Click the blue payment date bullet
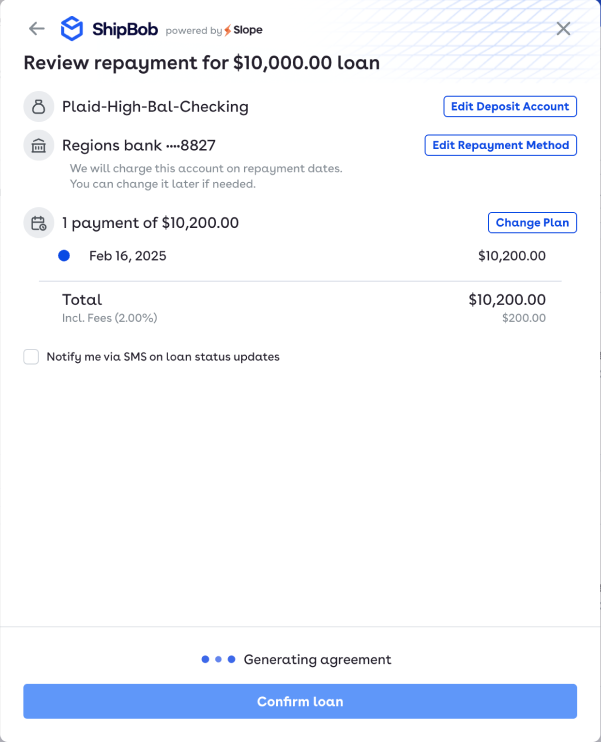601x742 pixels. pyautogui.click(x=64, y=256)
